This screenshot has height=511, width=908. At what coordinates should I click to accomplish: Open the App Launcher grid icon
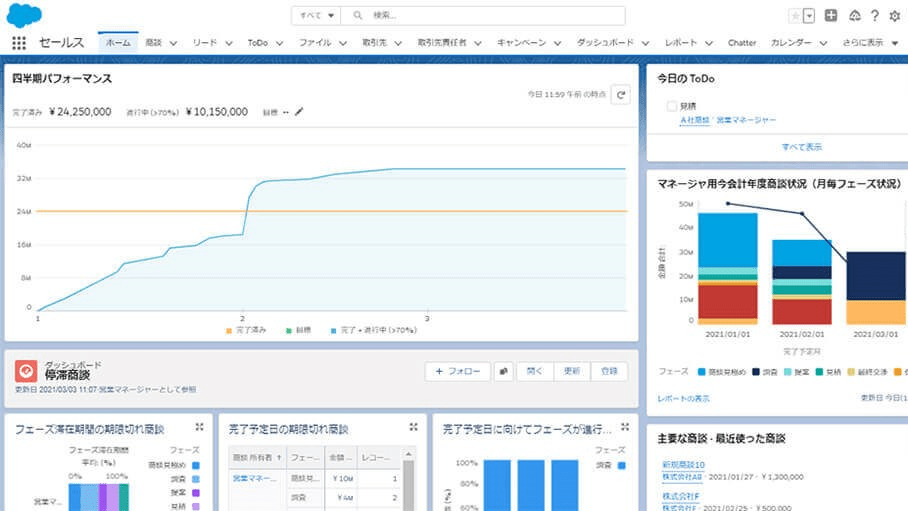coord(18,43)
